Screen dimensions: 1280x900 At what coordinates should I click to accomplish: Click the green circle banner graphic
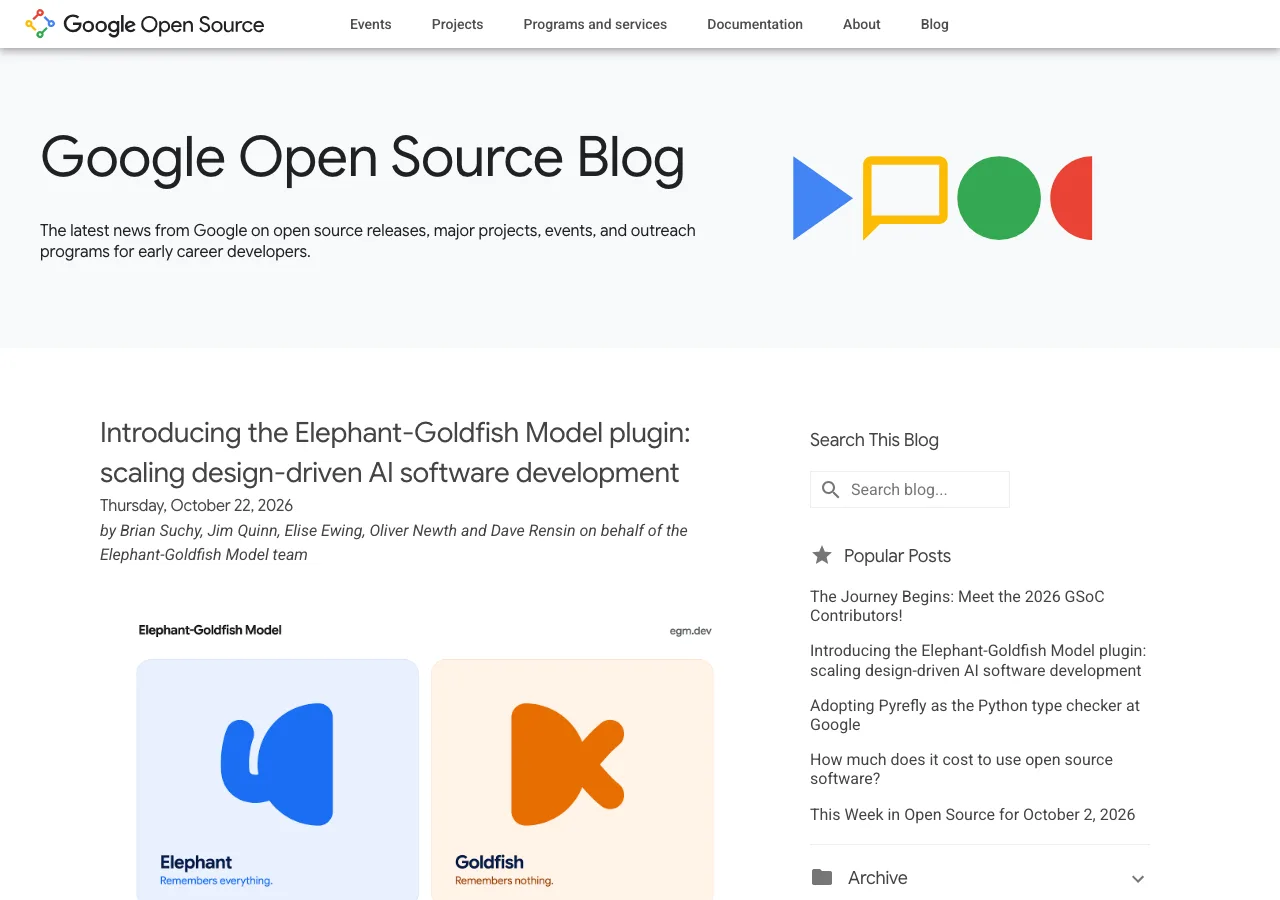coord(999,198)
